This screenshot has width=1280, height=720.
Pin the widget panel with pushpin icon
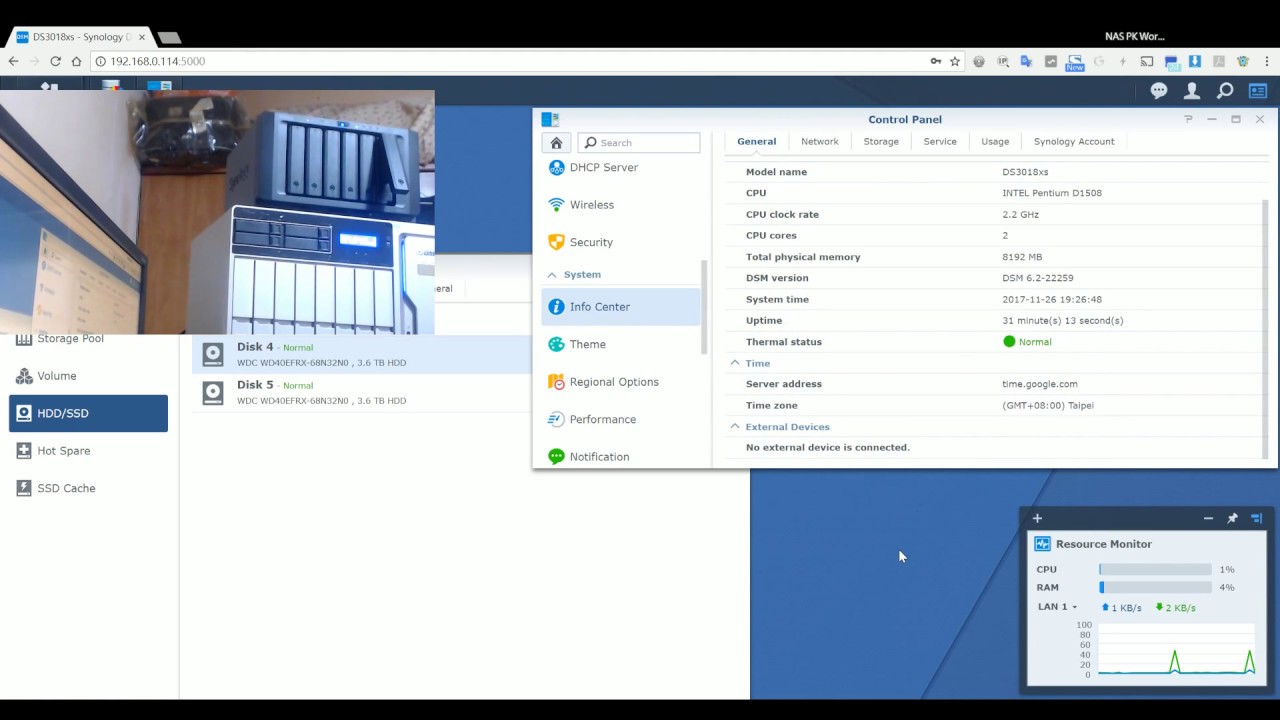[1232, 518]
